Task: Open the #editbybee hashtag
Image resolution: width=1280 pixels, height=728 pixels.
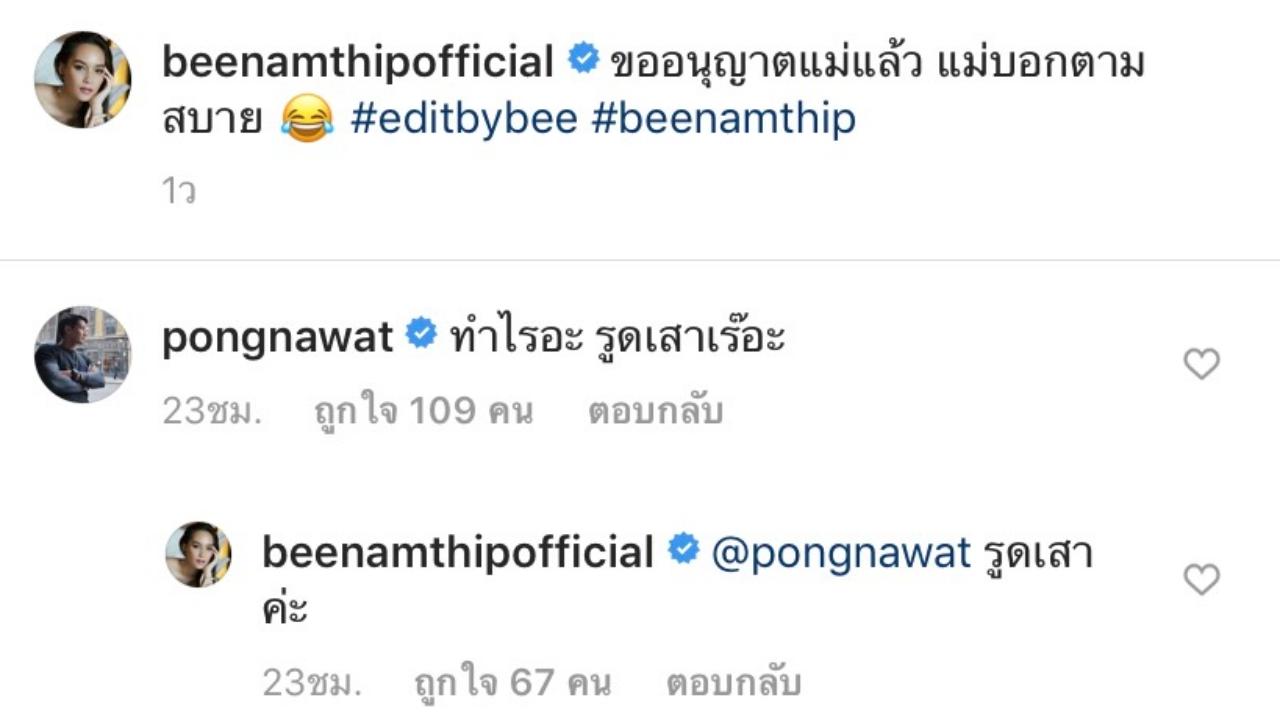Action: (464, 119)
